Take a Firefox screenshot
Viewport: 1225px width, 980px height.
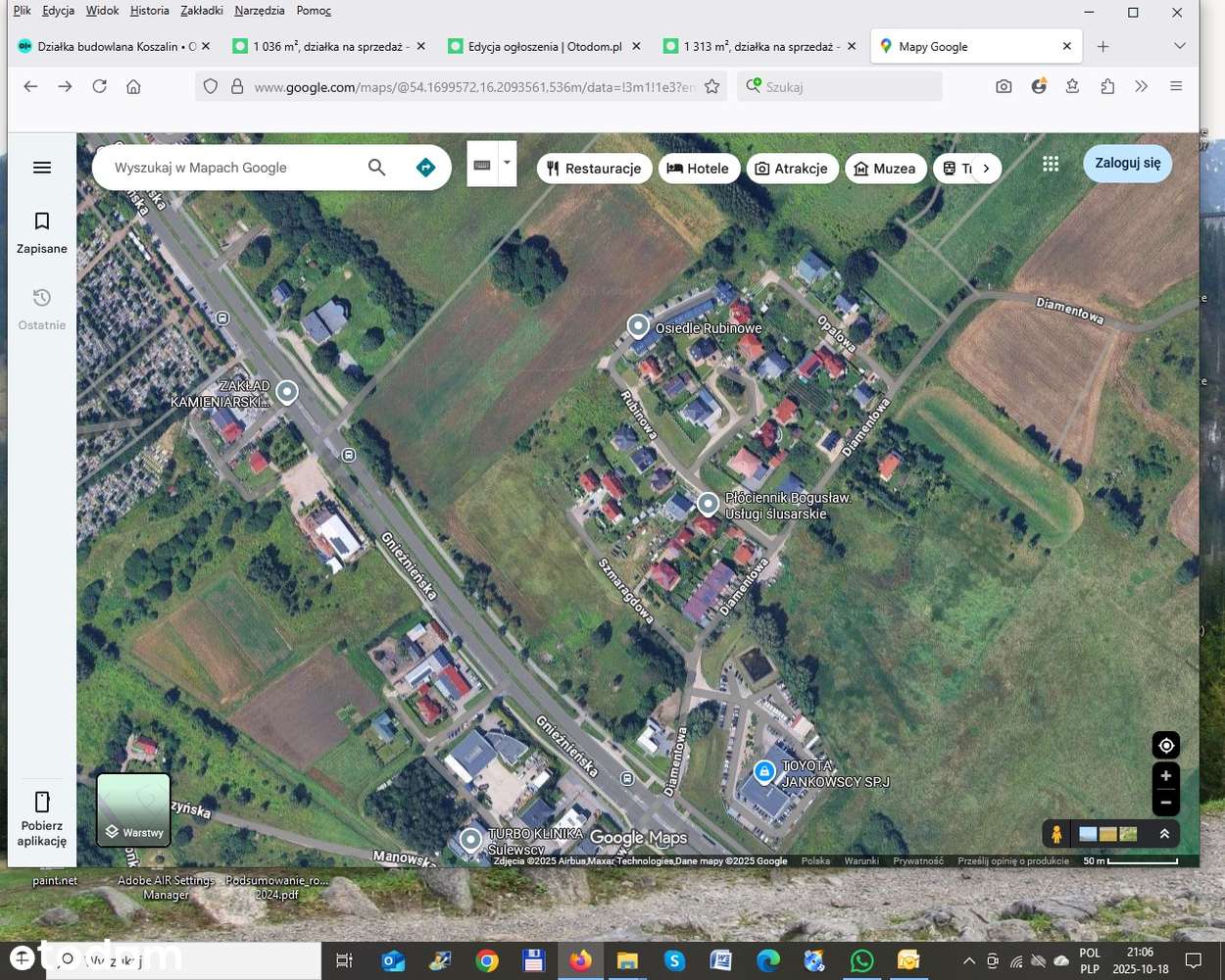[x=1004, y=86]
